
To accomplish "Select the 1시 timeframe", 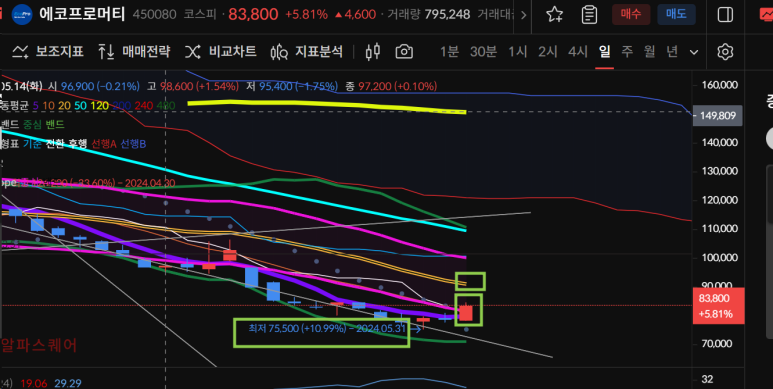I will 518,51.
